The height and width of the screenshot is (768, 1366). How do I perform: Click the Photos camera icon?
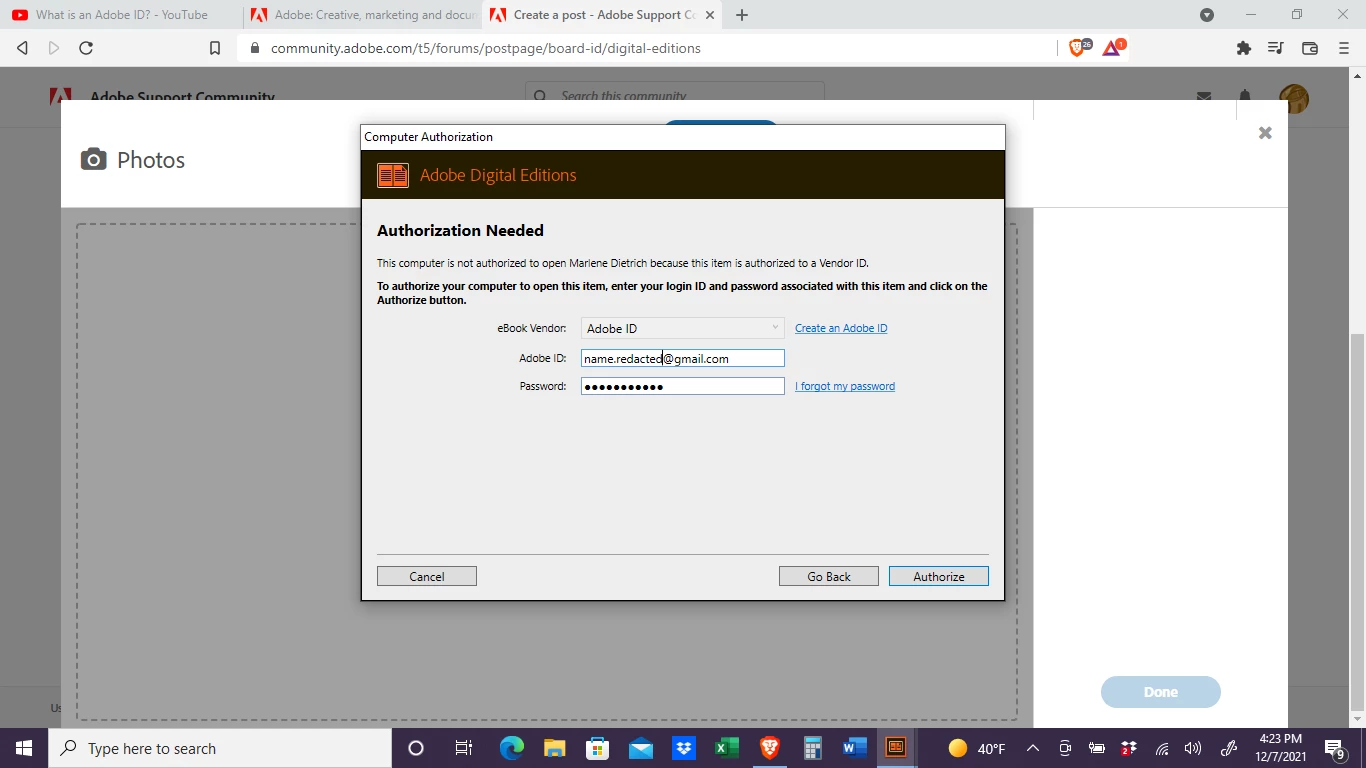(x=94, y=159)
